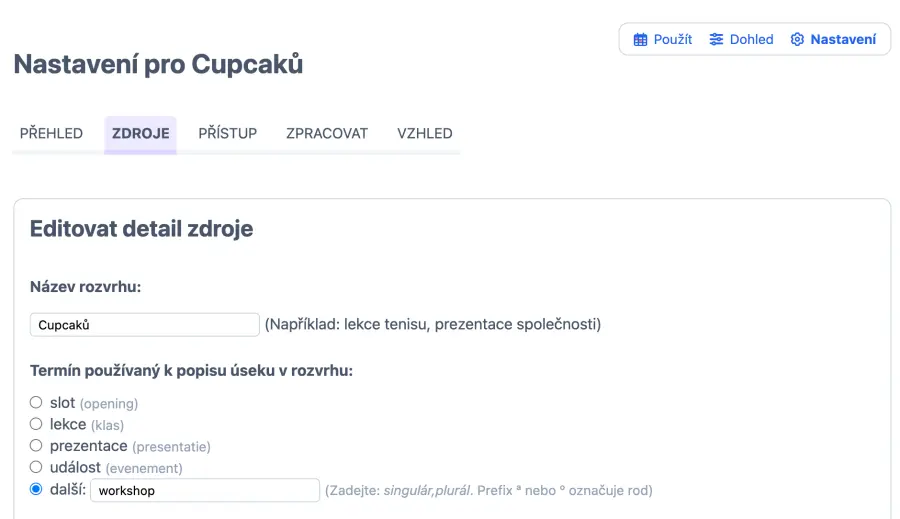The image size is (900, 519).
Task: Pick the prezentace radio option
Action: 36,445
